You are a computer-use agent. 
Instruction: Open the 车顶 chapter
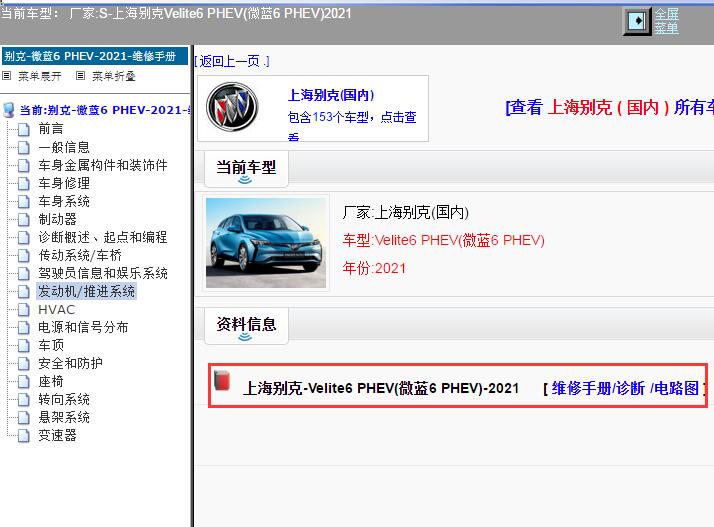coord(51,345)
